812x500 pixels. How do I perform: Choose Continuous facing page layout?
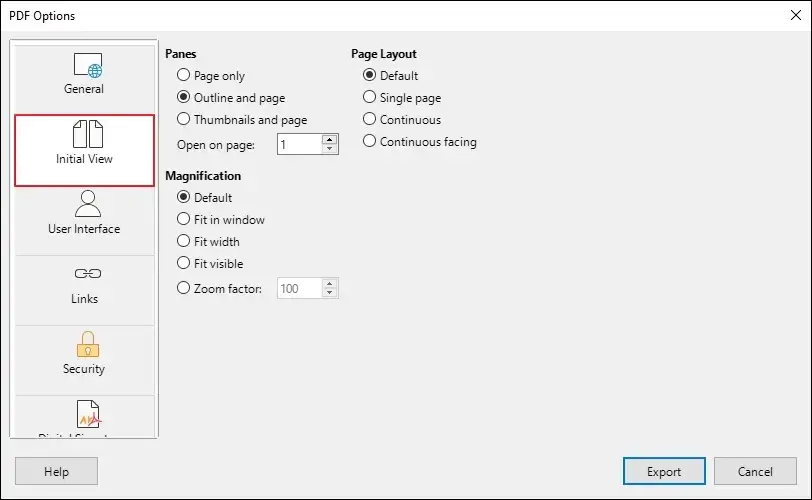coord(369,141)
